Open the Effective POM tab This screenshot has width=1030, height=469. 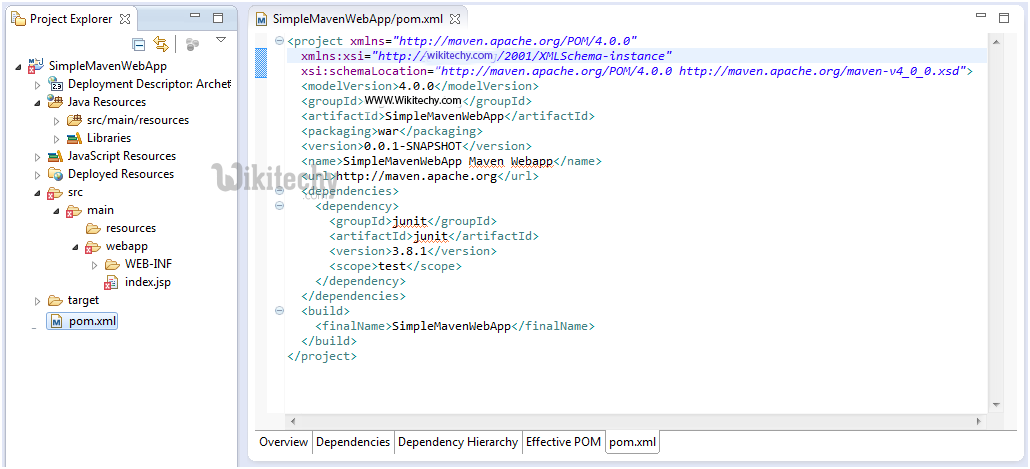[x=563, y=442]
